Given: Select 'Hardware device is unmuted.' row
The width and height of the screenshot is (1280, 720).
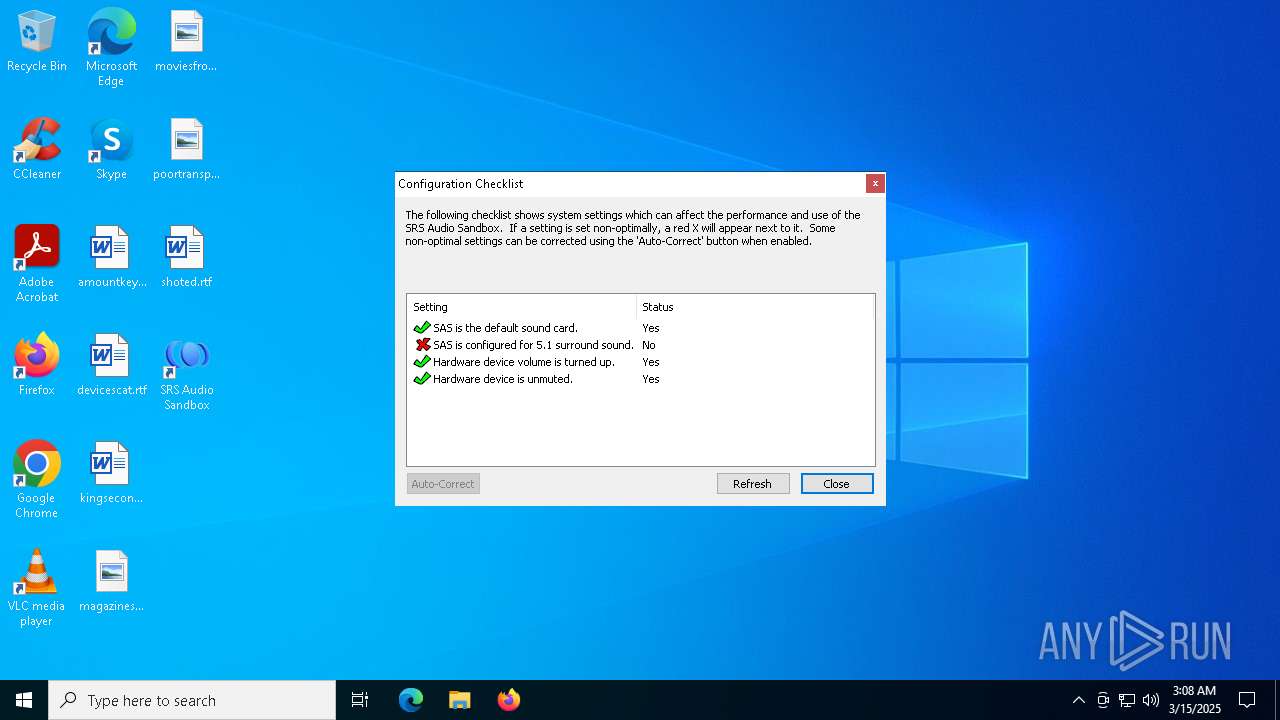Looking at the screenshot, I should [640, 379].
